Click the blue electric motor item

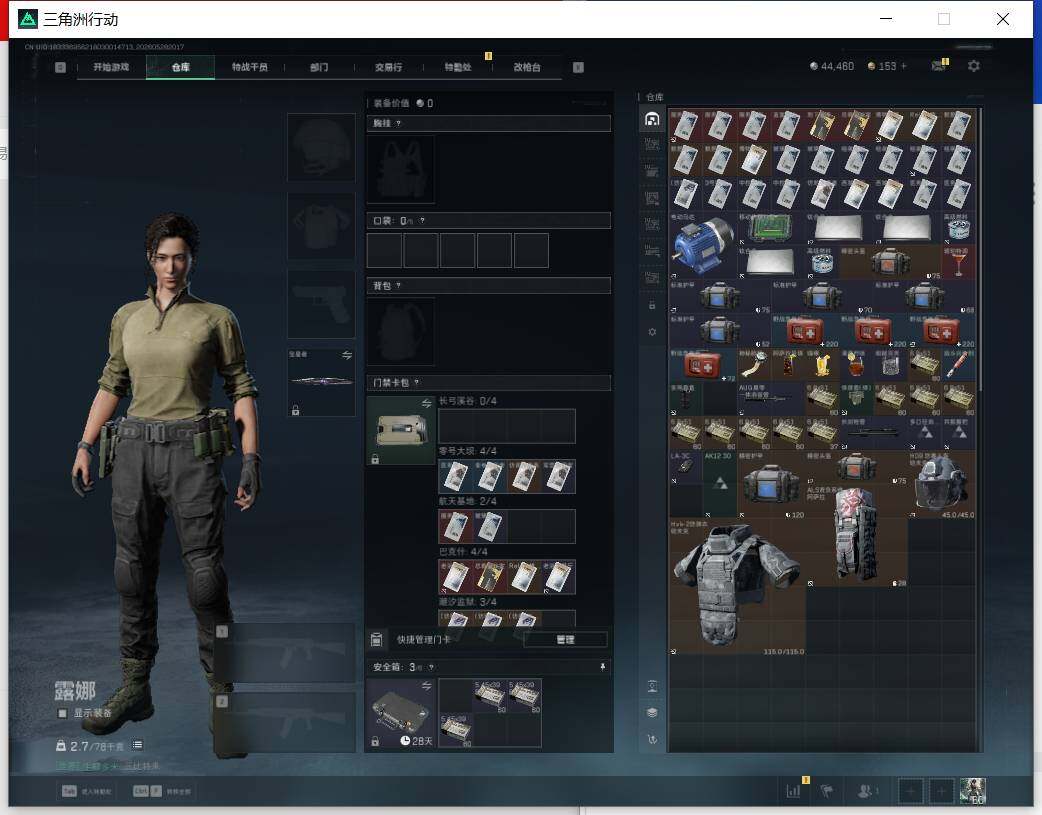(x=702, y=245)
